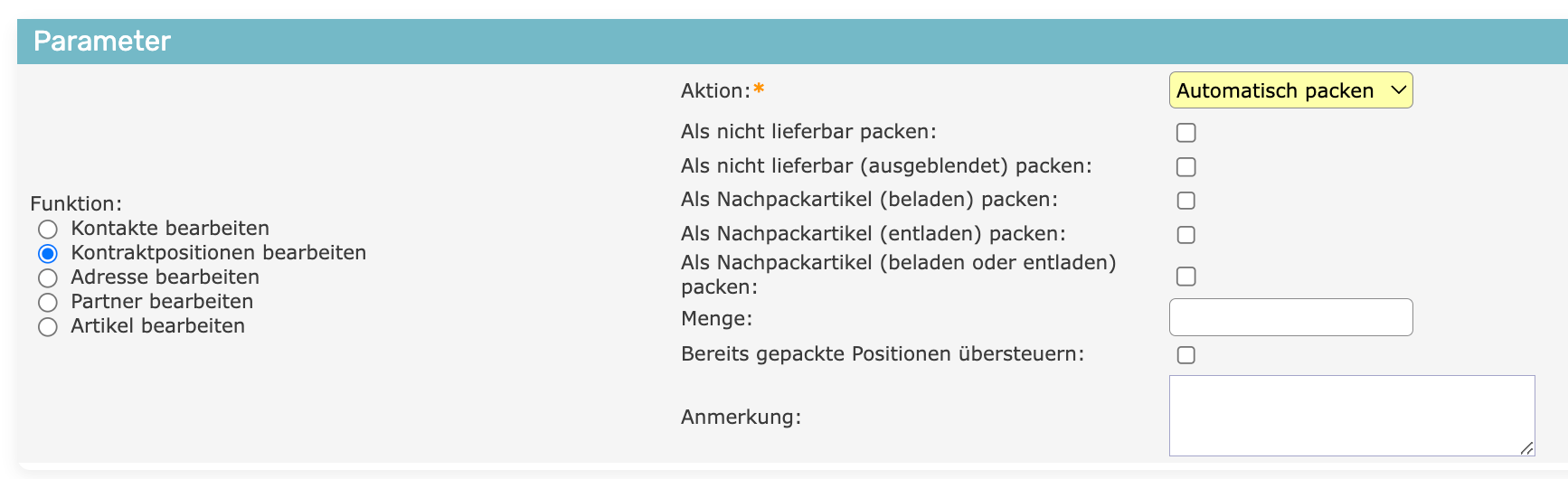Select 'Artikel bearbeiten' radio option

coord(48,327)
